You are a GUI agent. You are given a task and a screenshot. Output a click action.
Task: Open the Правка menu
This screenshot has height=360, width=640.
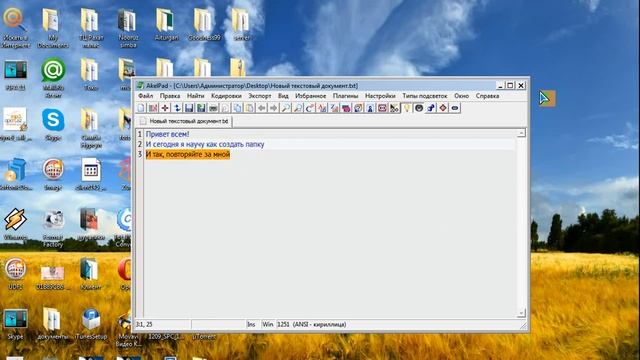(170, 96)
